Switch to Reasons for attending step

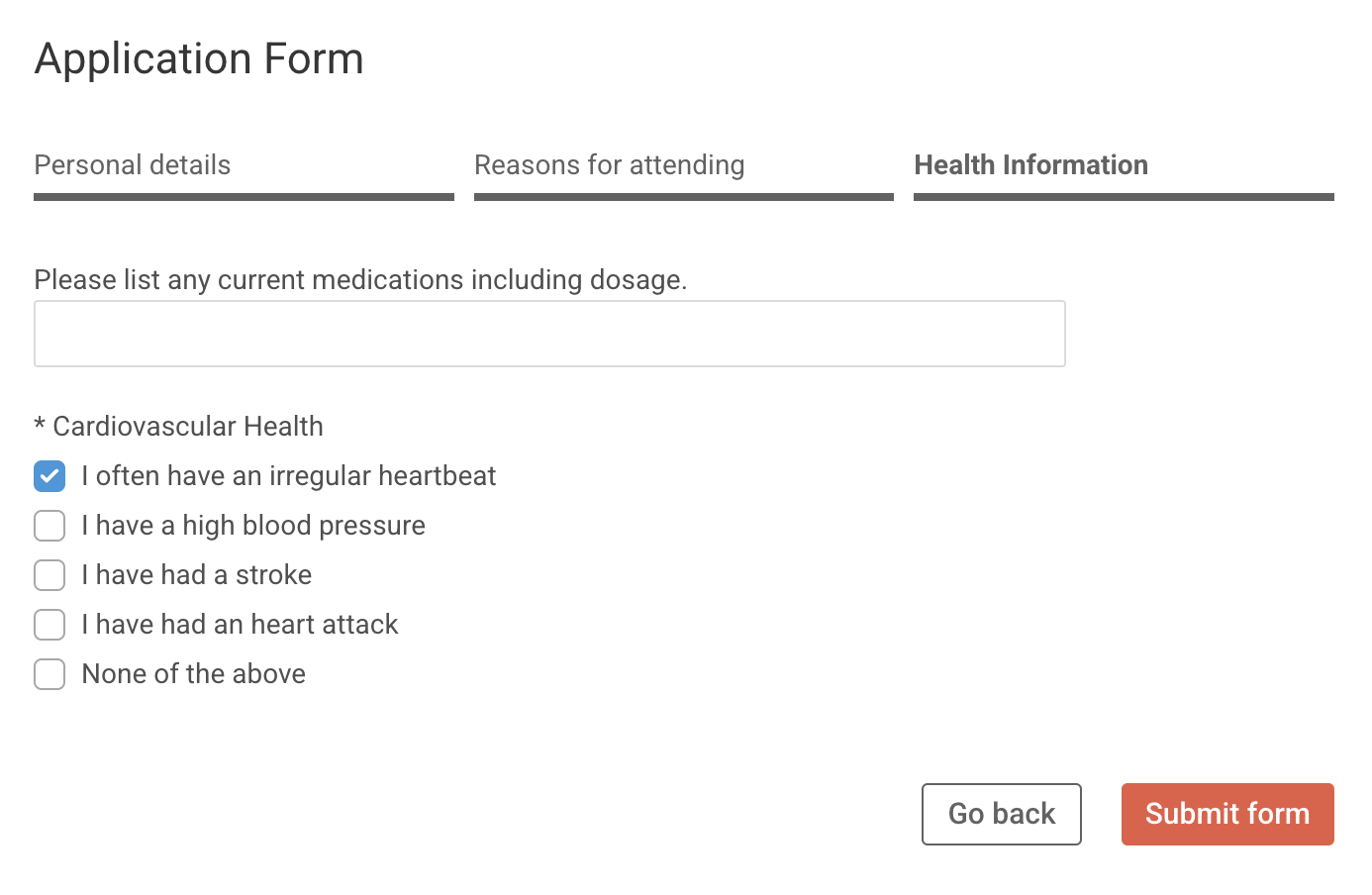click(610, 165)
